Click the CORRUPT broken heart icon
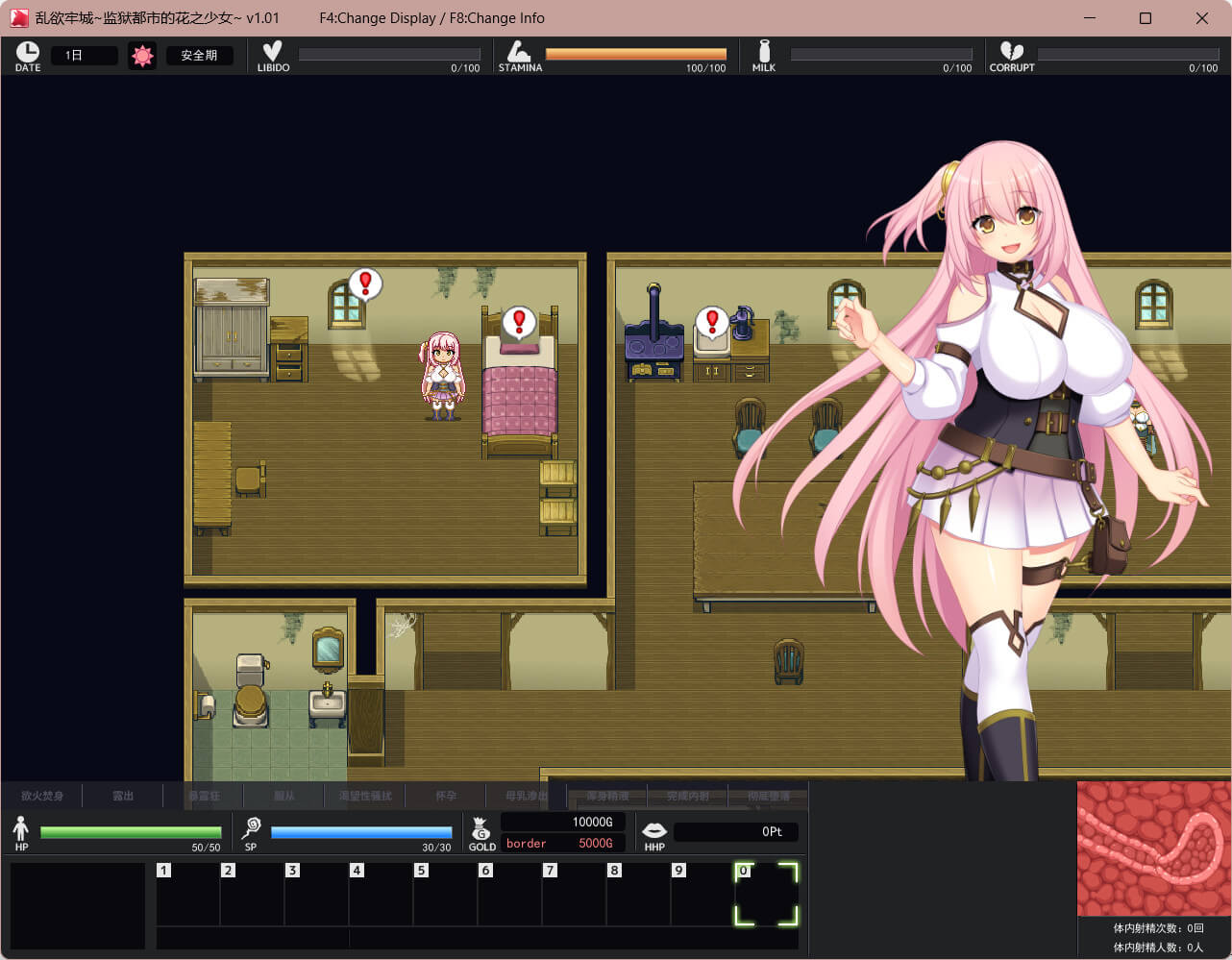The image size is (1232, 960). (1011, 52)
